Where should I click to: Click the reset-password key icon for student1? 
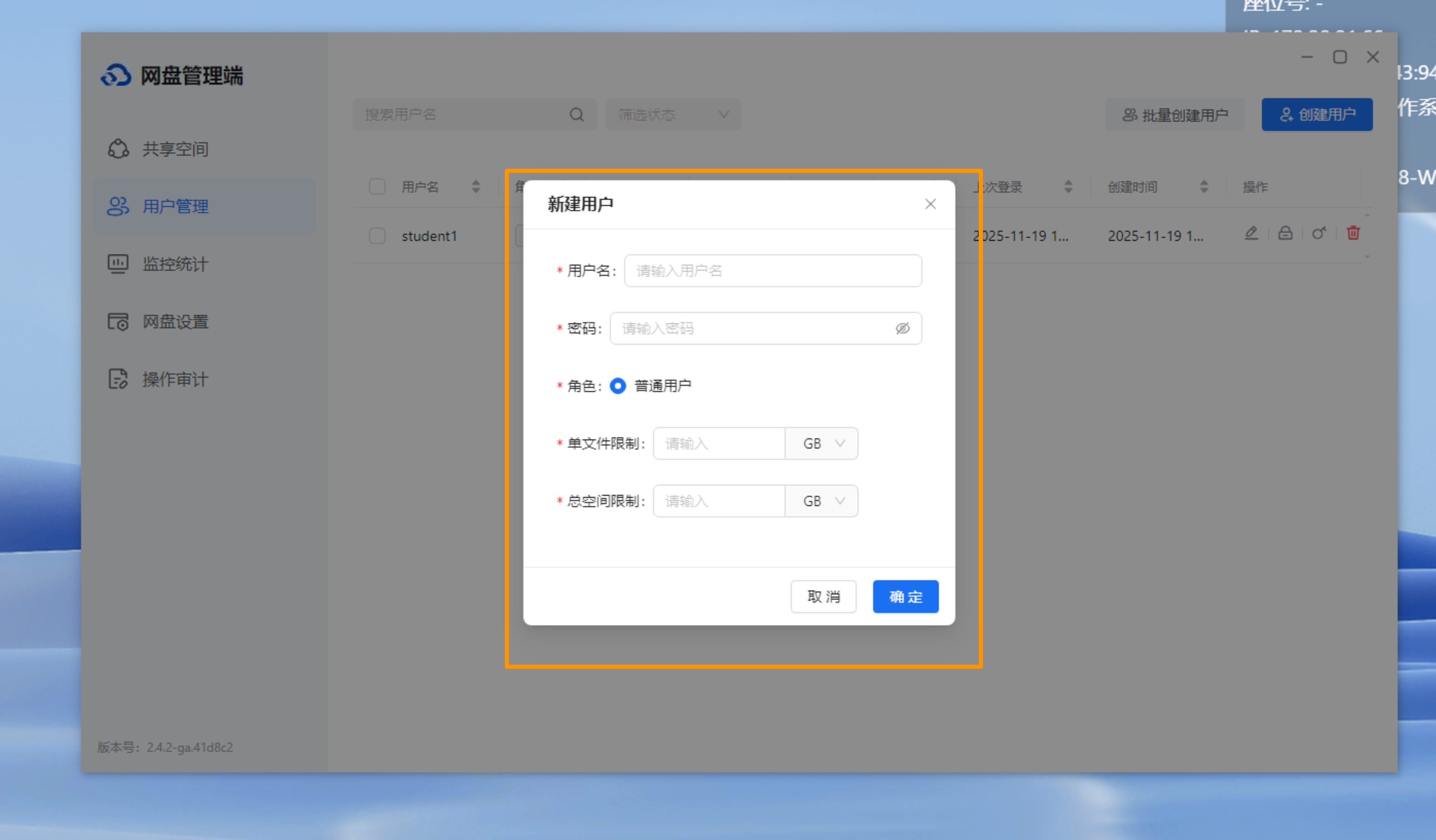click(1319, 233)
